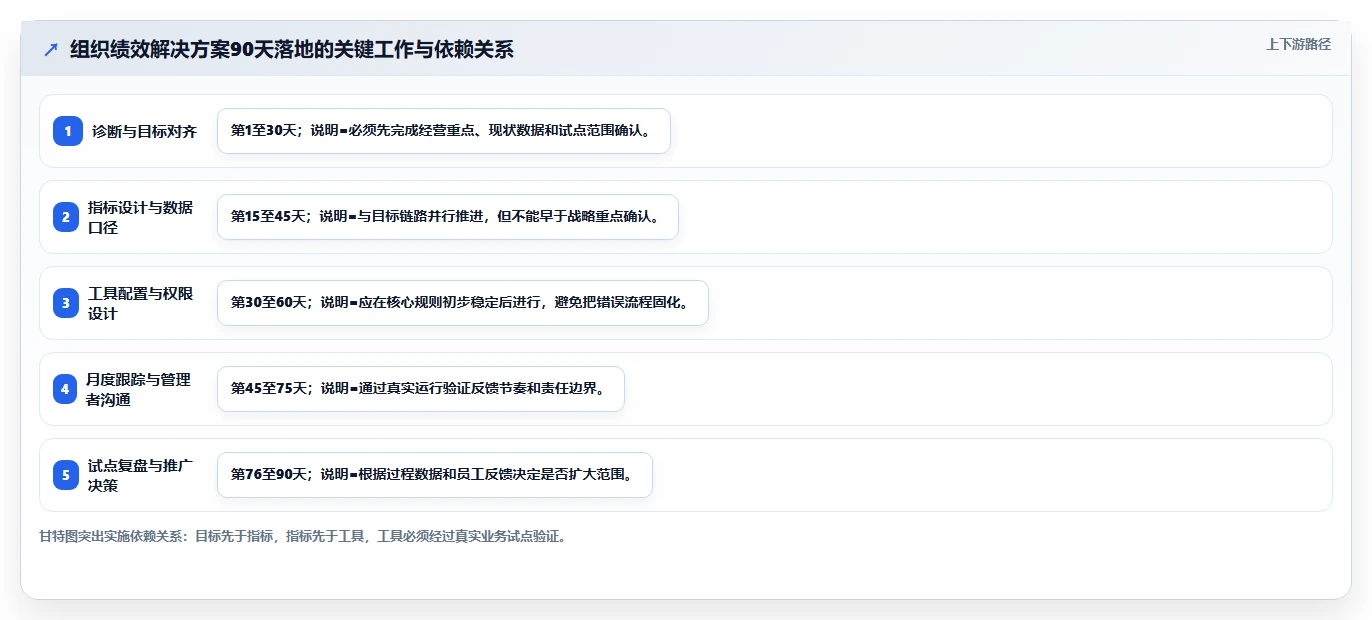Click the 指标设计与数据口径 step label
This screenshot has width=1372, height=620.
[141, 217]
